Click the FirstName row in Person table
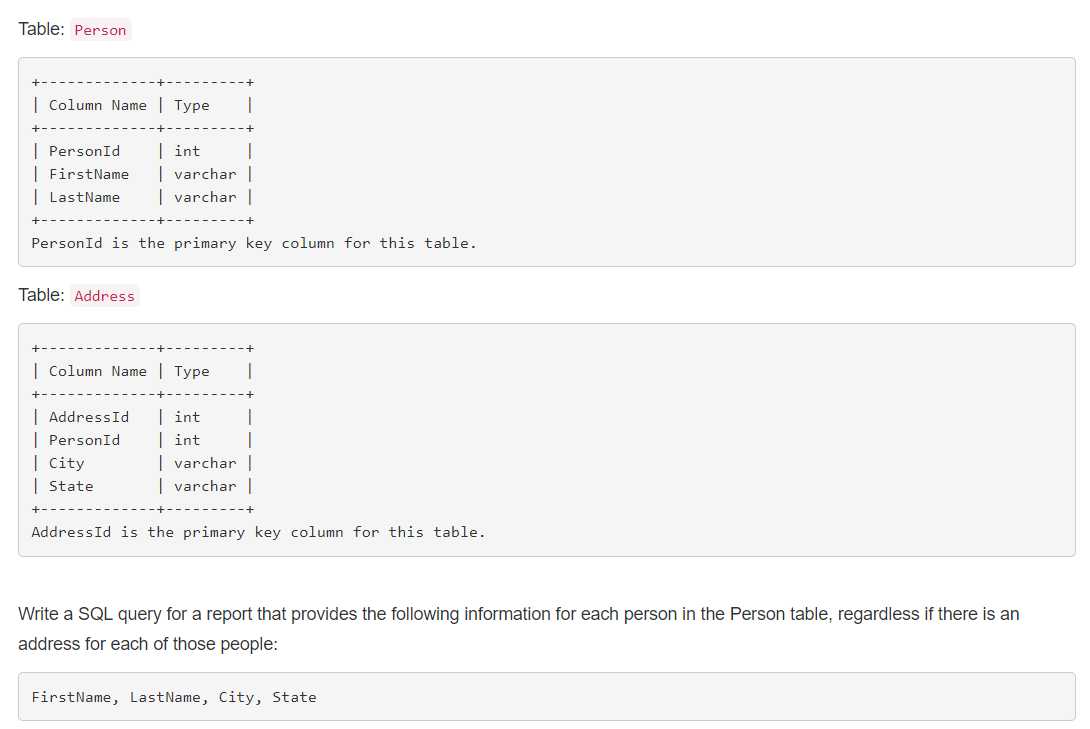1090x729 pixels. click(x=143, y=174)
